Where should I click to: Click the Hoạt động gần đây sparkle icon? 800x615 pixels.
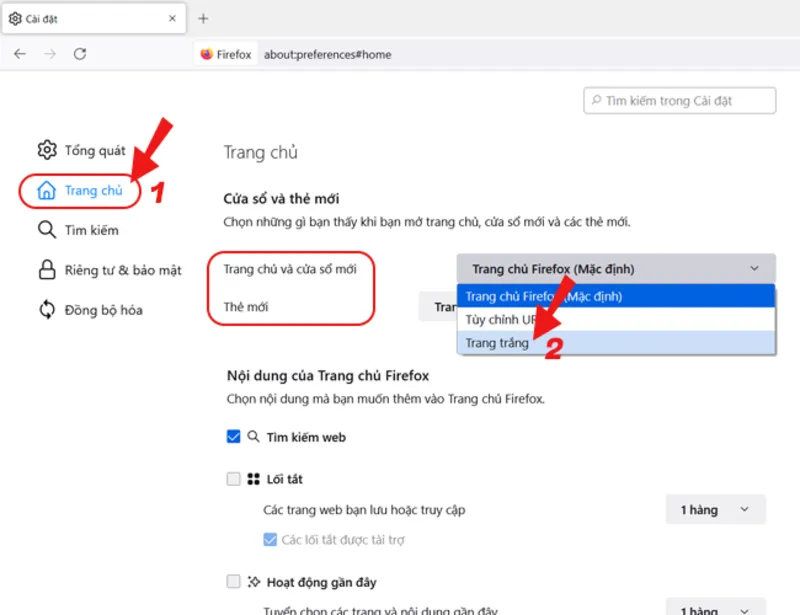point(254,582)
